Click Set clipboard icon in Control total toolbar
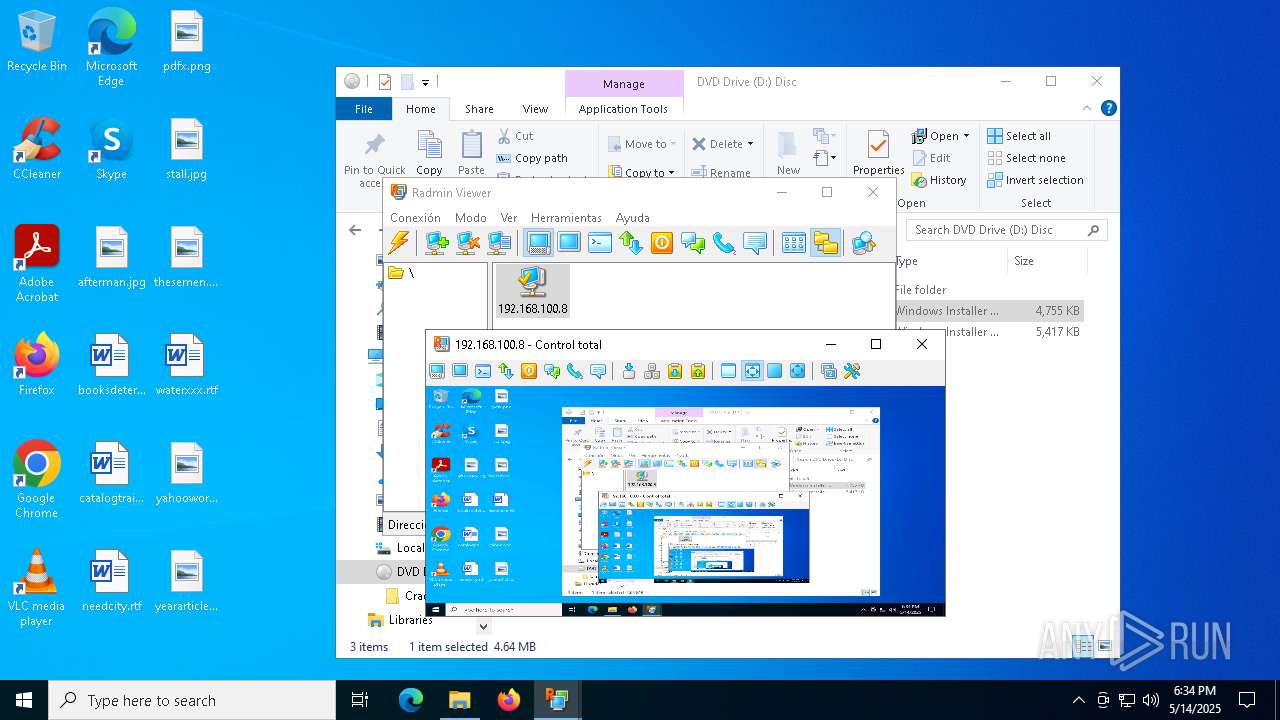 coord(698,371)
